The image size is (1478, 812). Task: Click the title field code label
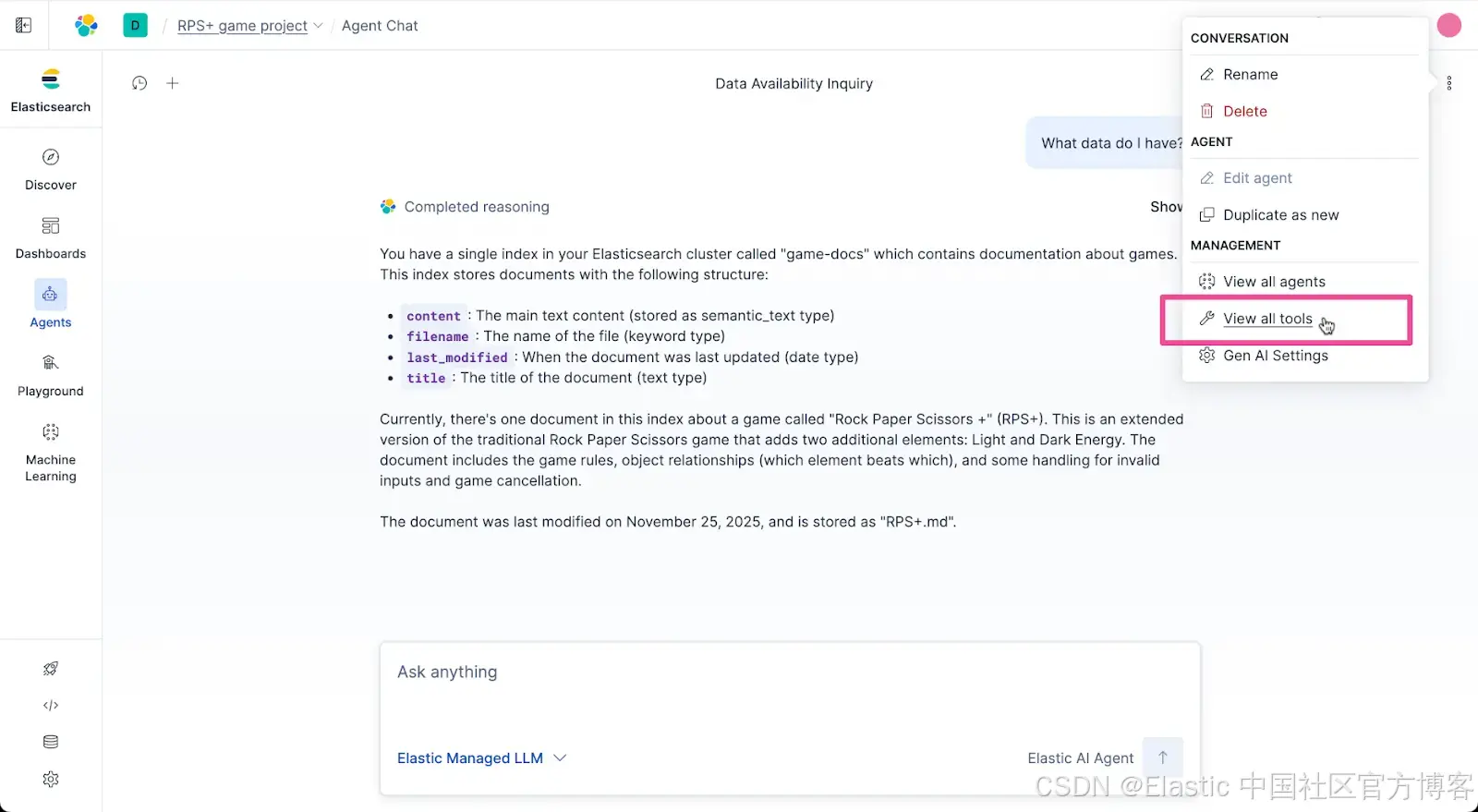[x=426, y=378]
